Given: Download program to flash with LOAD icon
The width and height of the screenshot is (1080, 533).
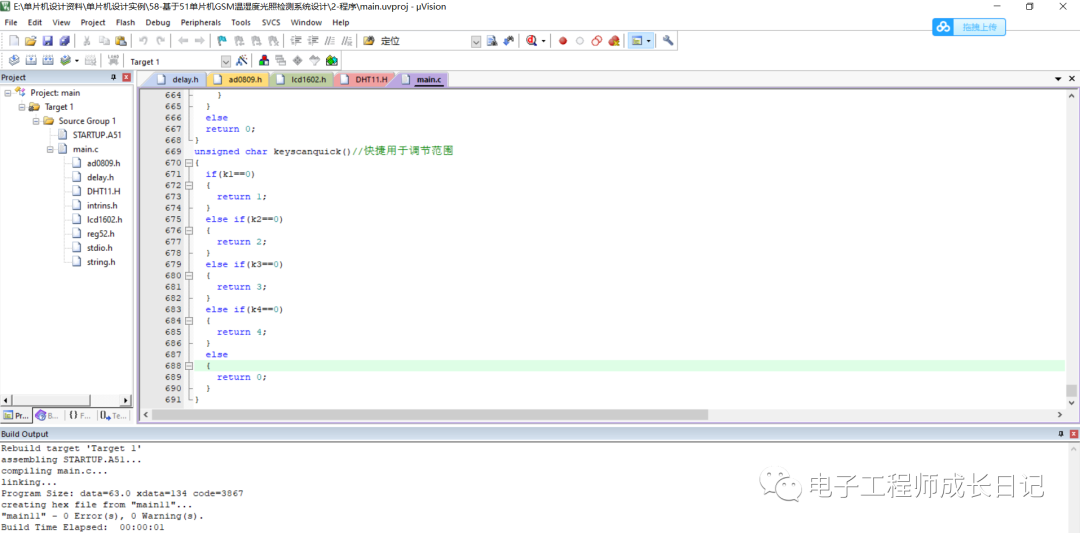Looking at the screenshot, I should coord(113,61).
